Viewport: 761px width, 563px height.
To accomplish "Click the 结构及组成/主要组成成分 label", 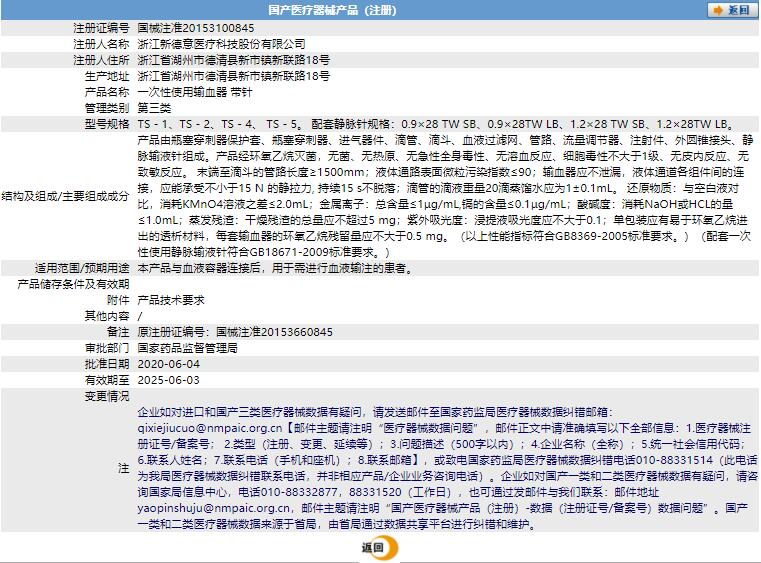I will point(65,196).
